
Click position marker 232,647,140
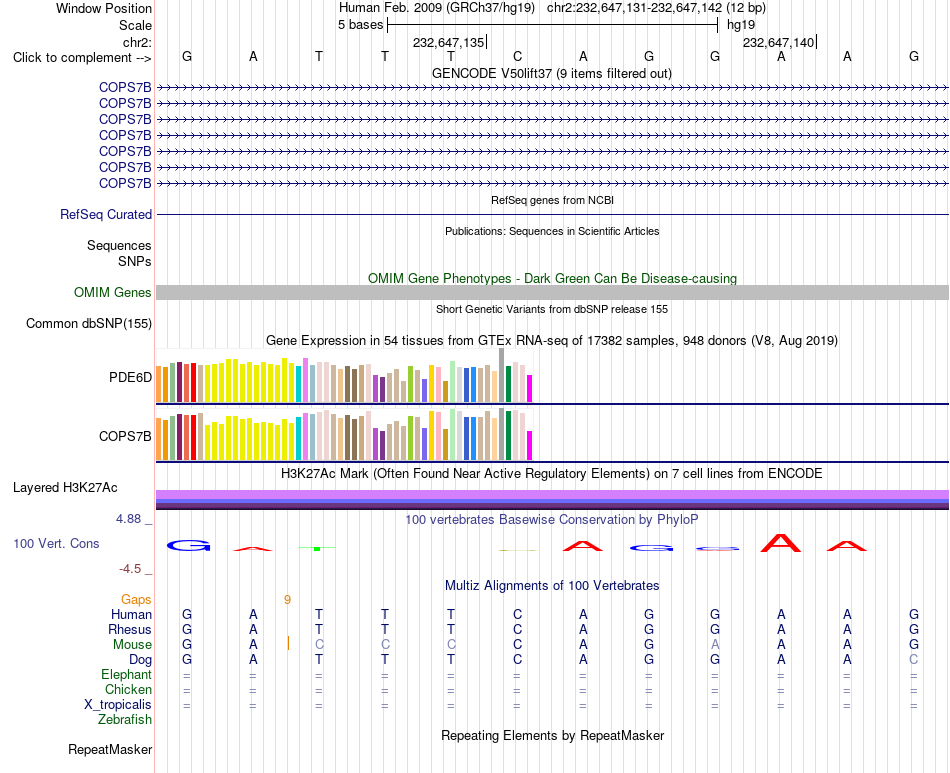(x=779, y=42)
